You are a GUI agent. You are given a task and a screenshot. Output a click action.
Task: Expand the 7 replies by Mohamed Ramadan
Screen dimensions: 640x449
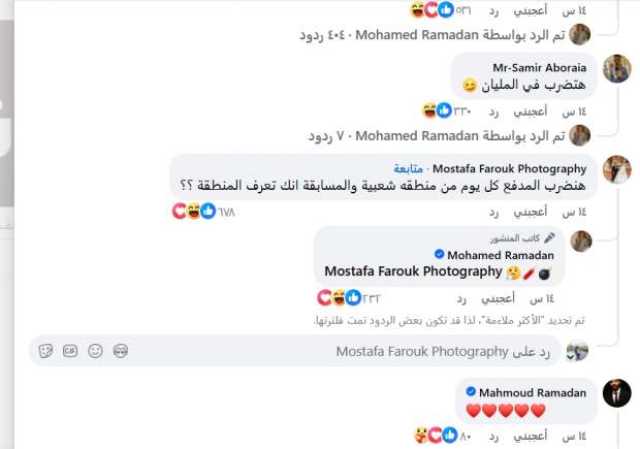pos(437,136)
